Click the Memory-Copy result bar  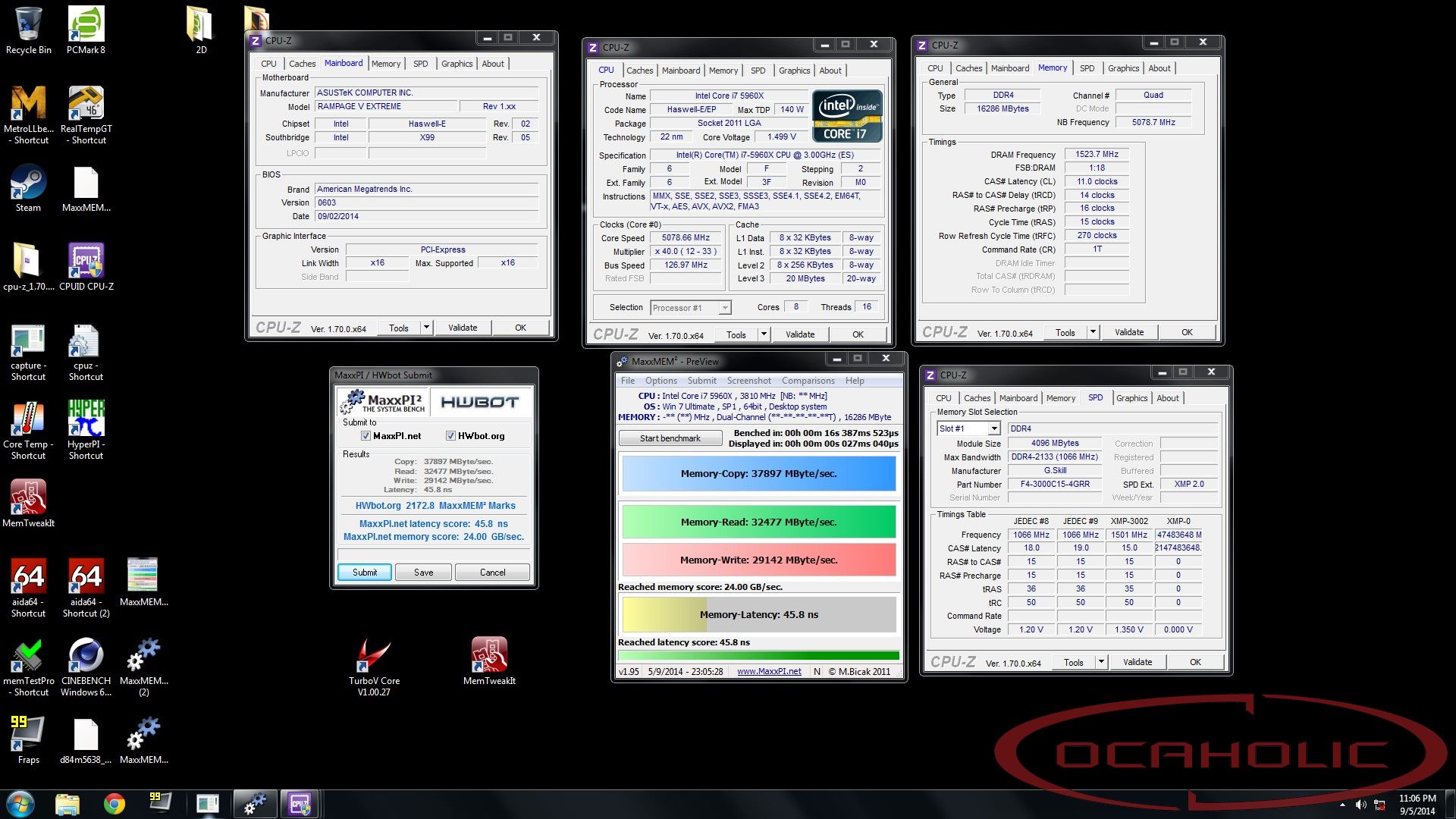point(758,473)
